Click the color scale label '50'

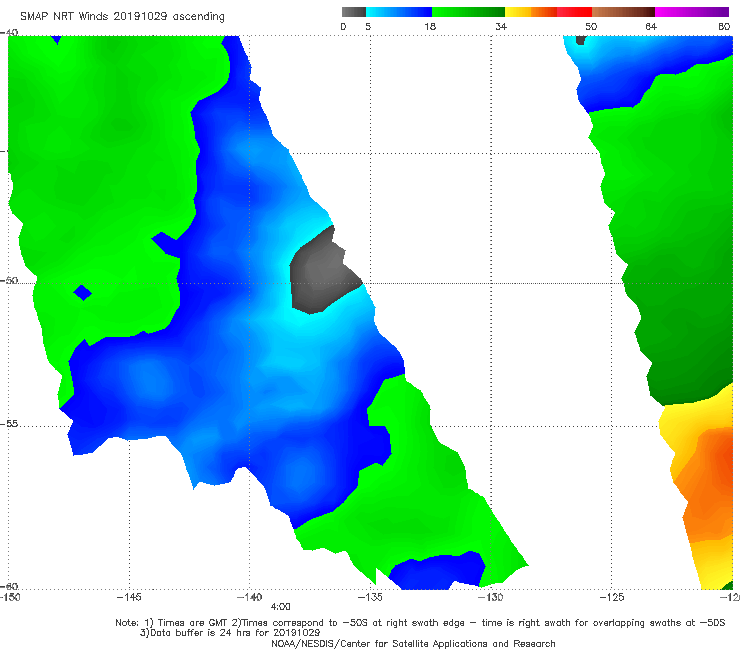(x=591, y=27)
